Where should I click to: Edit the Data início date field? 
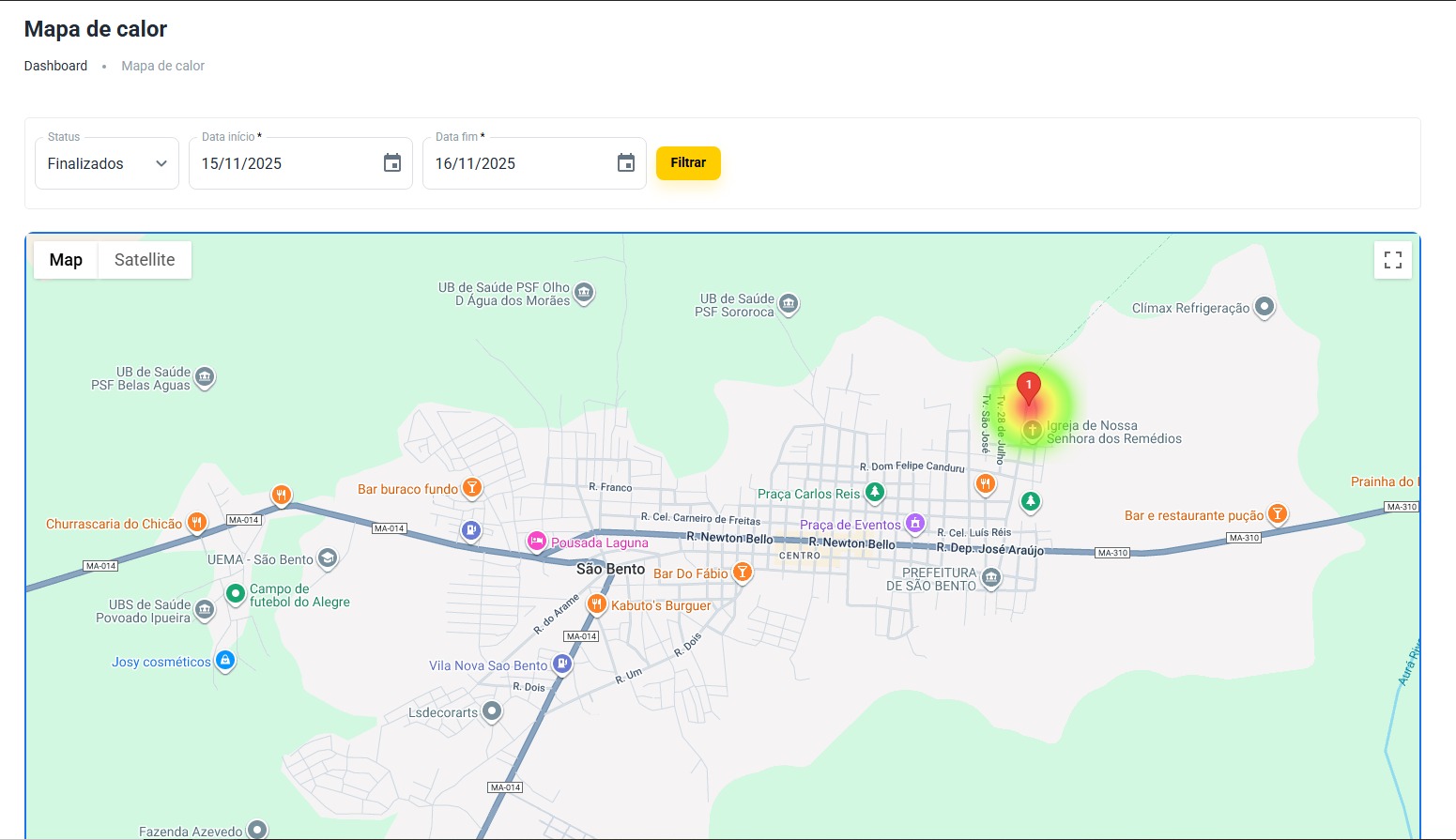(300, 163)
